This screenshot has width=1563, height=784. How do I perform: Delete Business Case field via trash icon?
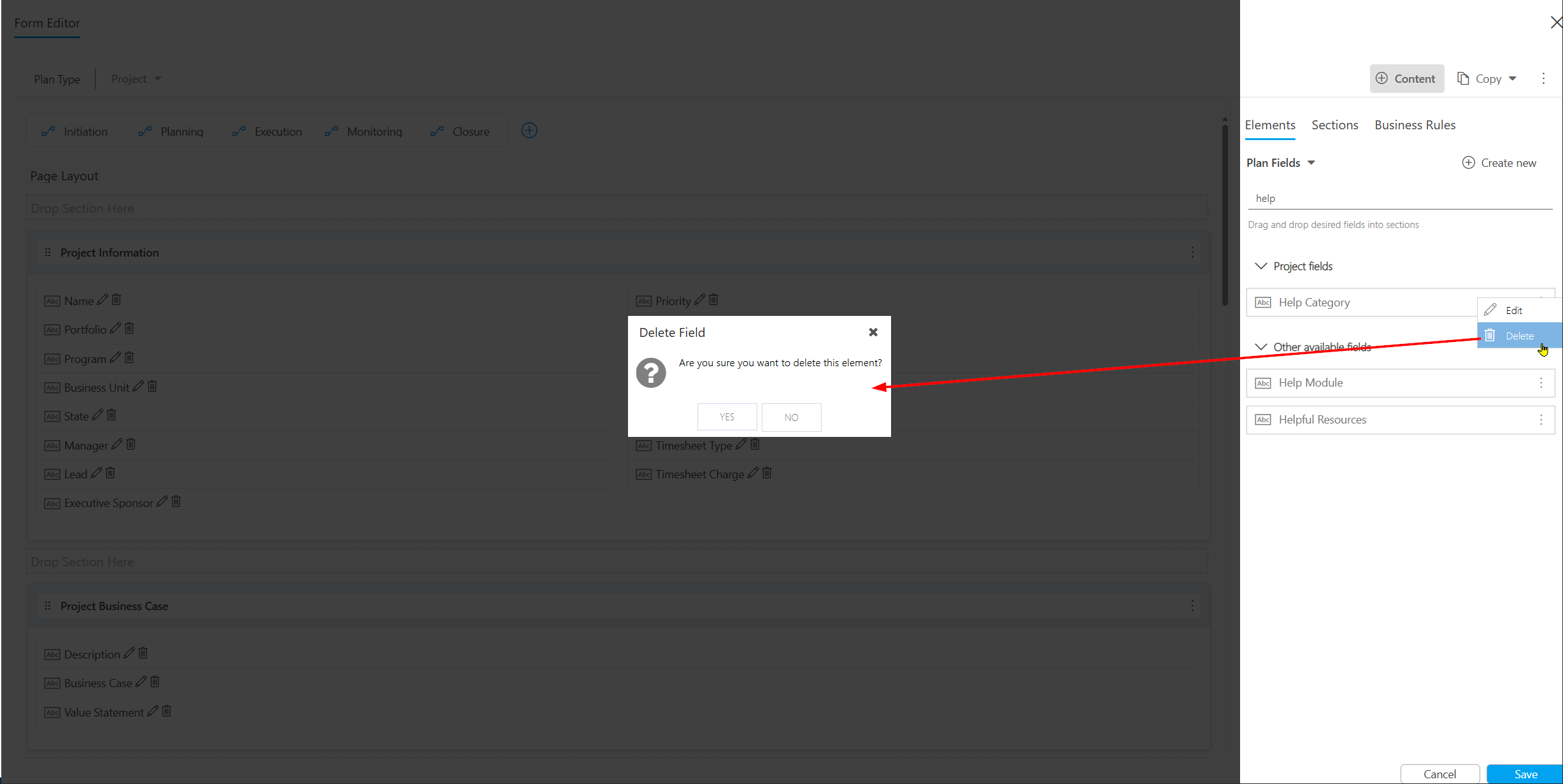click(155, 681)
